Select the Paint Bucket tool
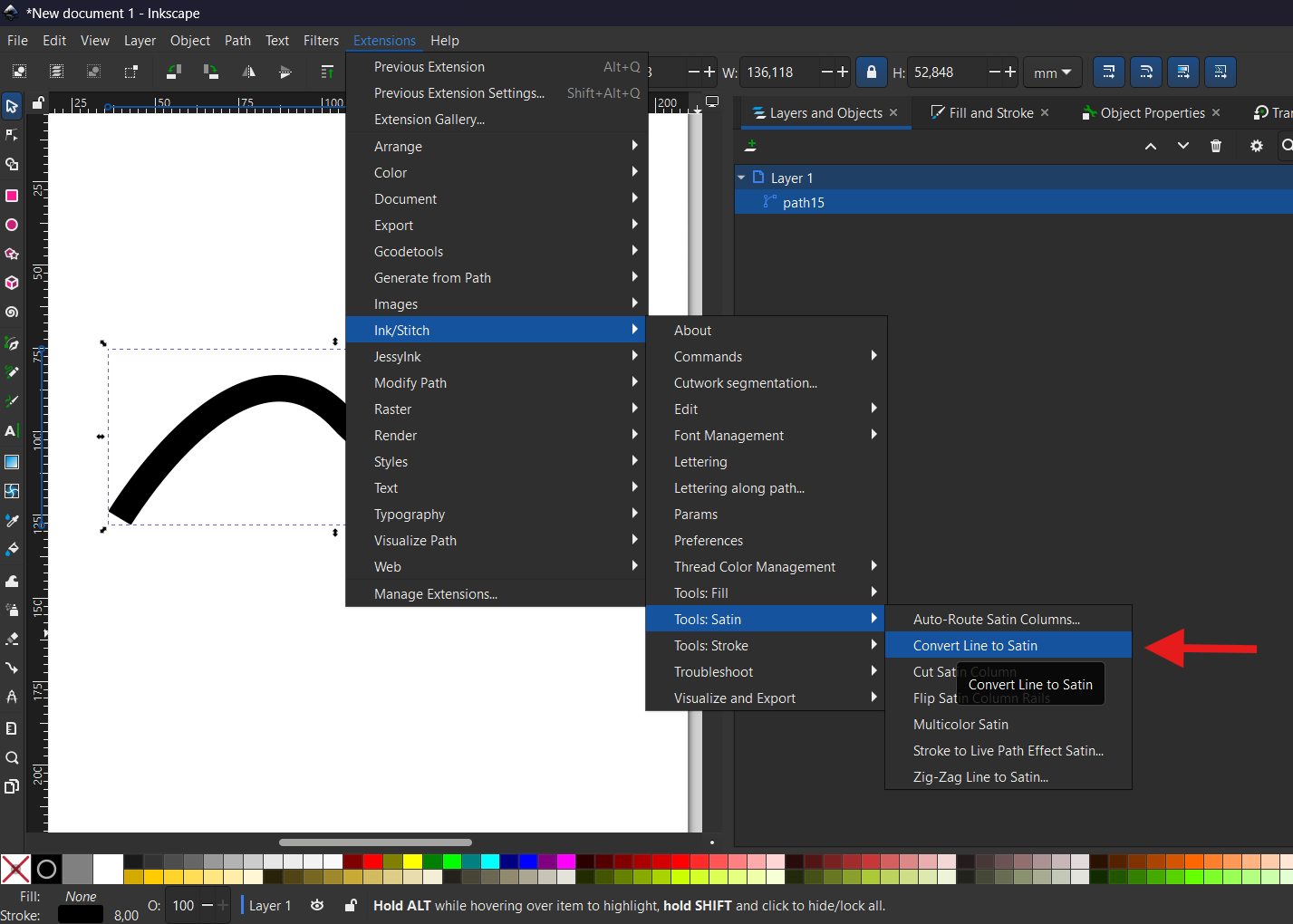This screenshot has height=924, width=1293. pos(12,550)
